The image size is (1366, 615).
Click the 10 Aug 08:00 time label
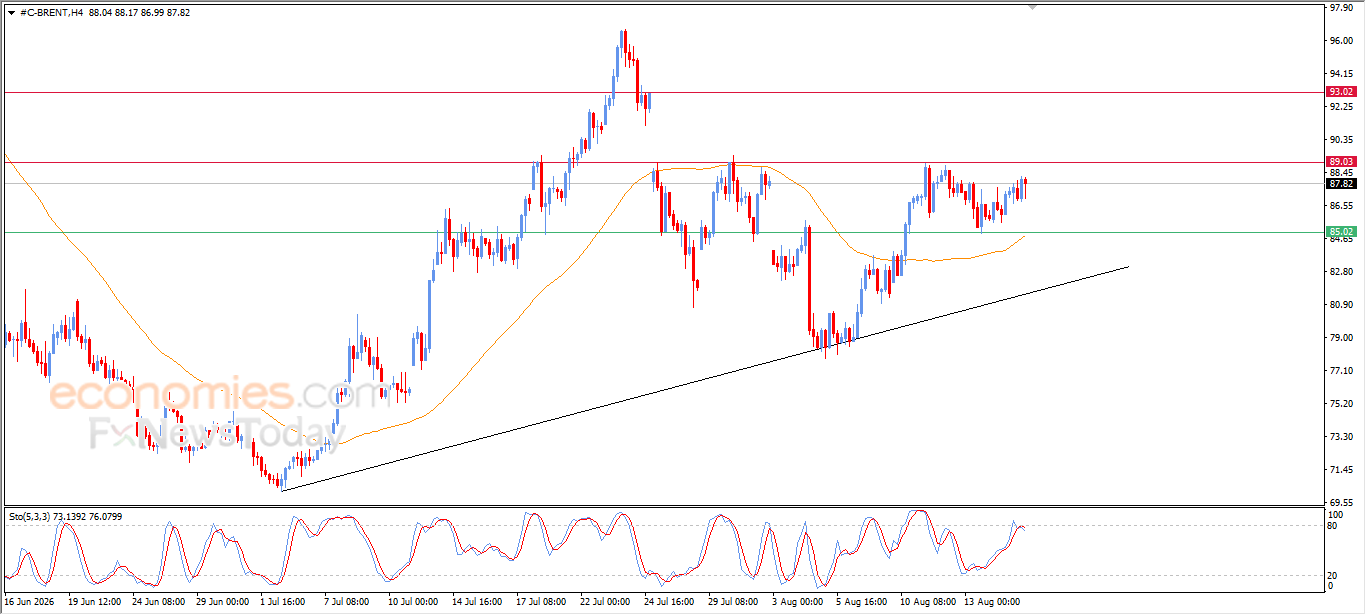coord(928,602)
